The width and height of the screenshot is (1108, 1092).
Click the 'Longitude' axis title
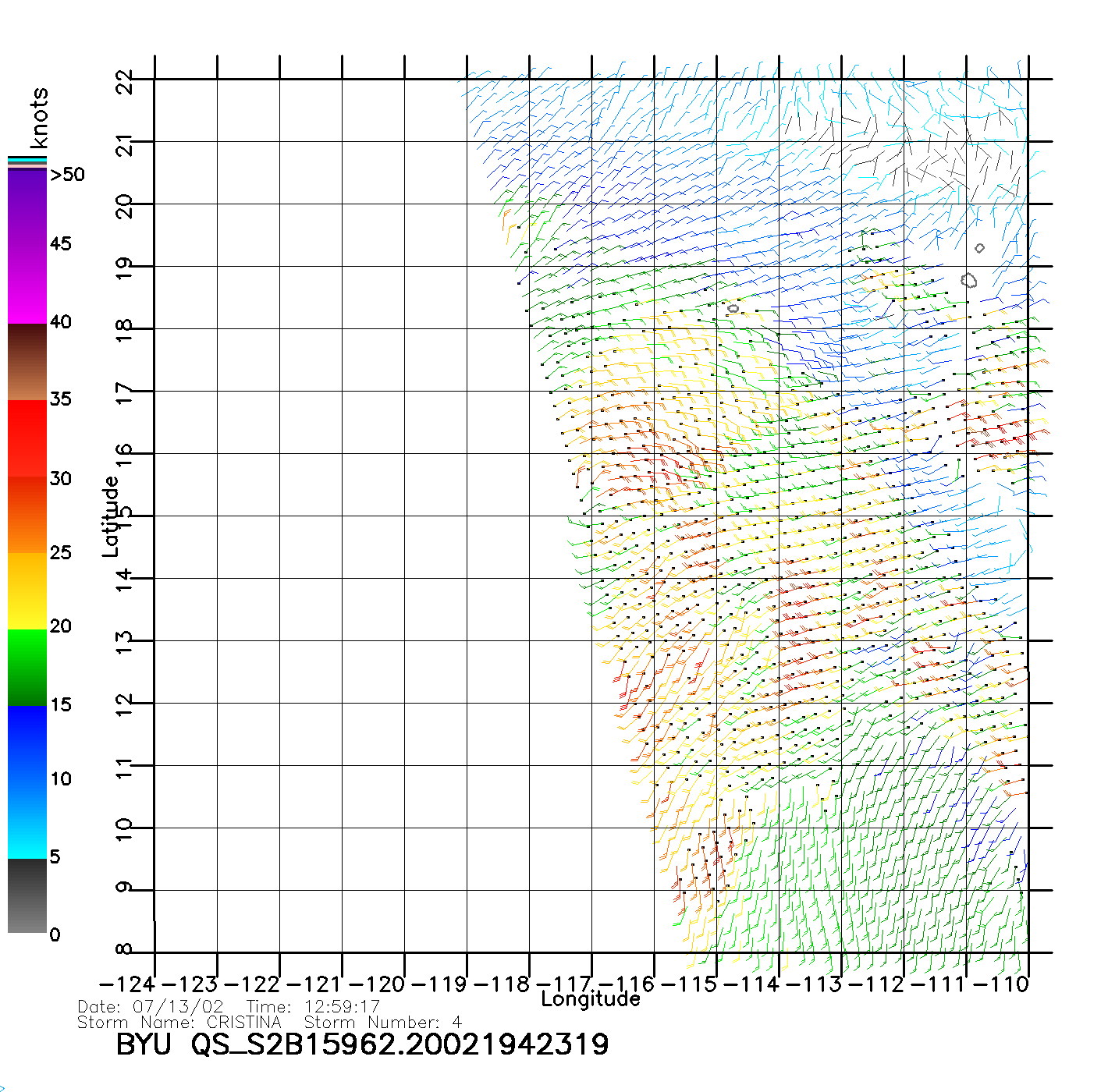(x=591, y=999)
